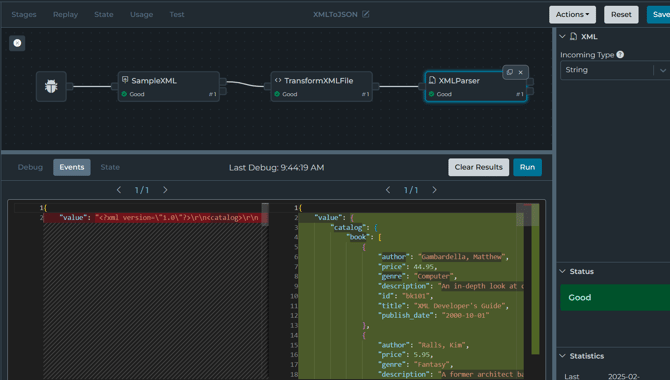Viewport: 670px width, 380px height.
Task: Click the "2000-10-01" publish date value
Action: (465, 315)
